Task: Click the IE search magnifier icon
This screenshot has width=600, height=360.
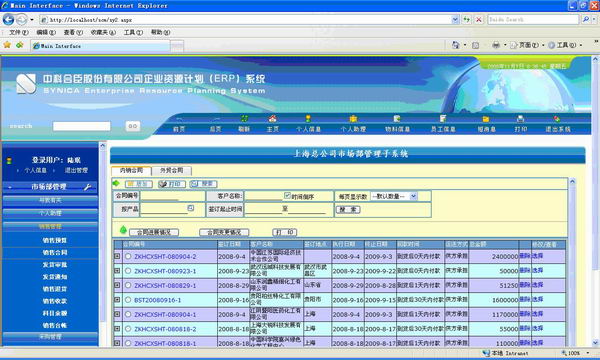Action: [x=585, y=19]
